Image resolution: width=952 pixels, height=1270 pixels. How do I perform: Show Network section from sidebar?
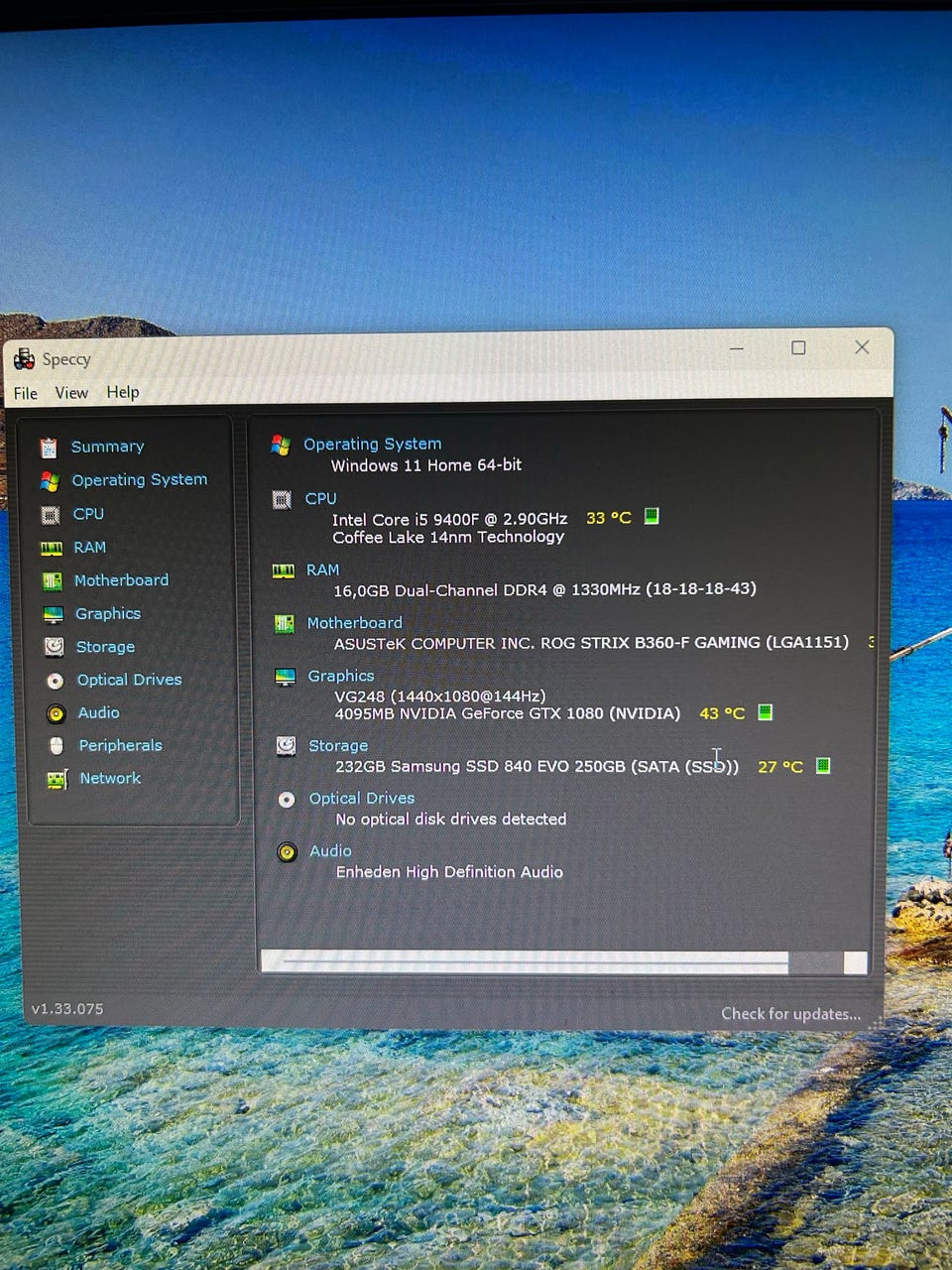tap(110, 778)
